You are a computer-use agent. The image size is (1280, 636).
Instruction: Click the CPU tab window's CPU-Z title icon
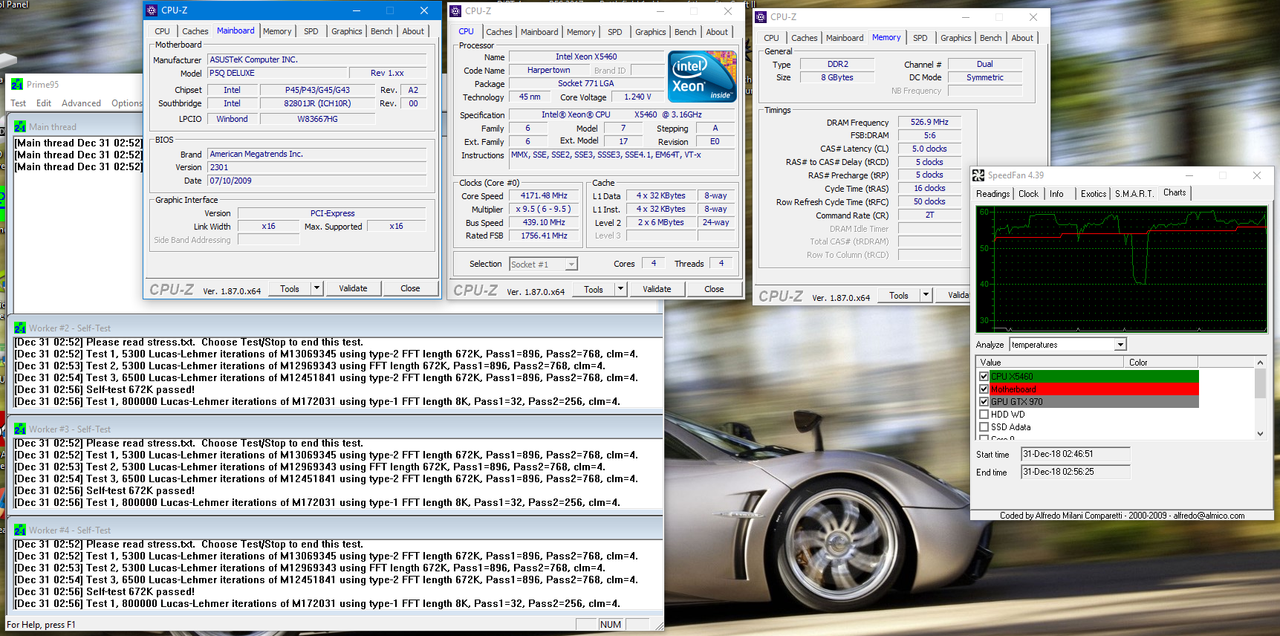tap(455, 12)
